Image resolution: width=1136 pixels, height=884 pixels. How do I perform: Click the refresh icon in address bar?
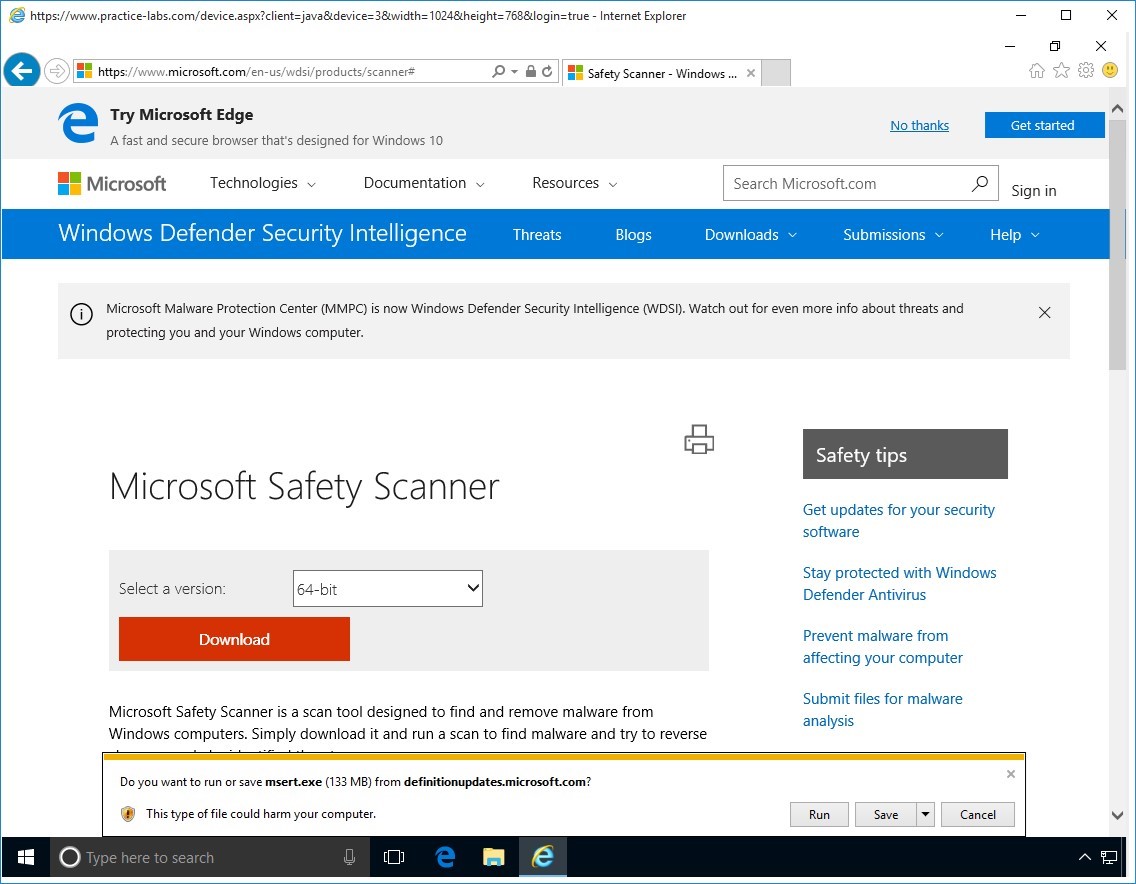[547, 72]
